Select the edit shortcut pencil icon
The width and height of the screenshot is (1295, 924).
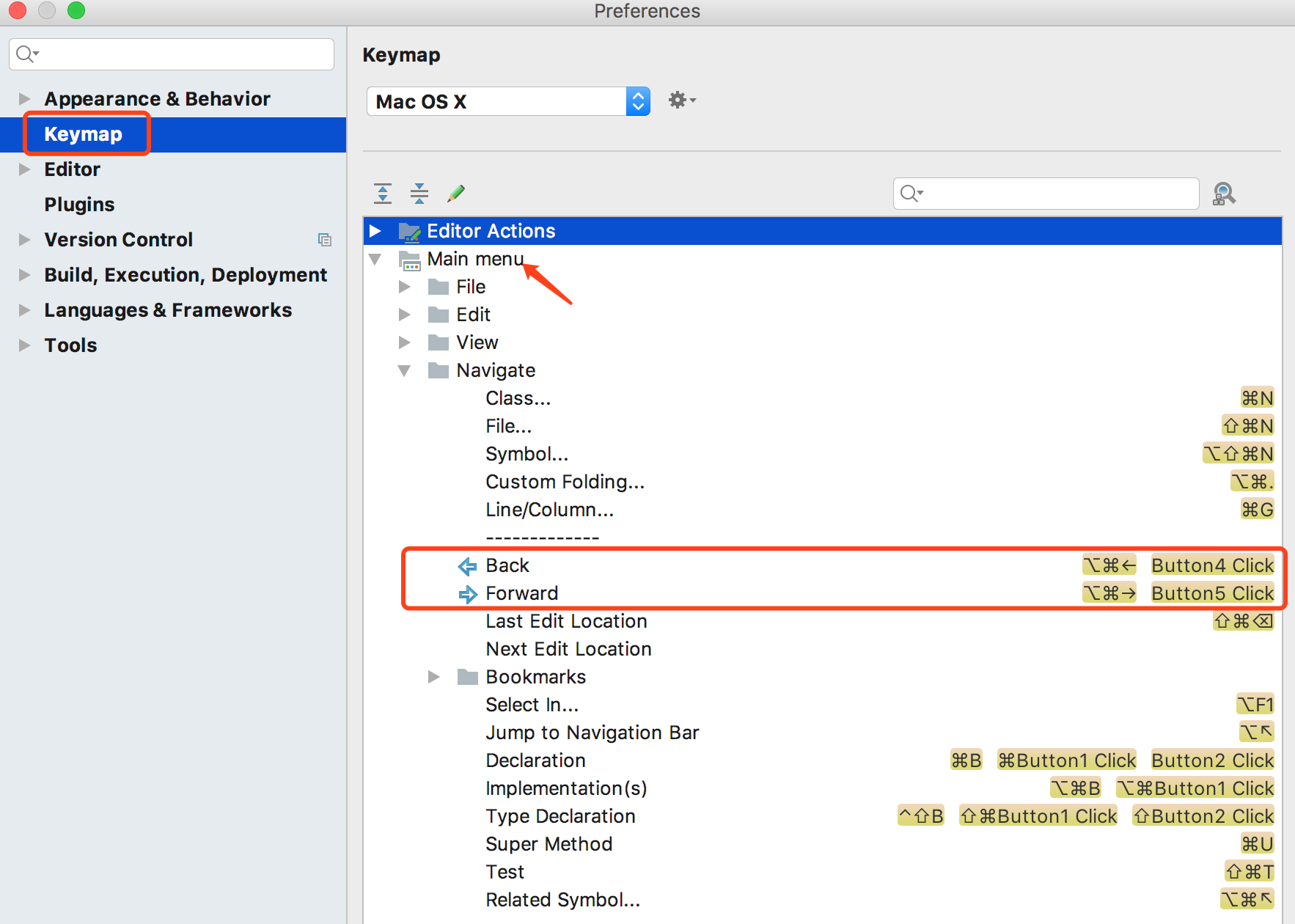[455, 193]
